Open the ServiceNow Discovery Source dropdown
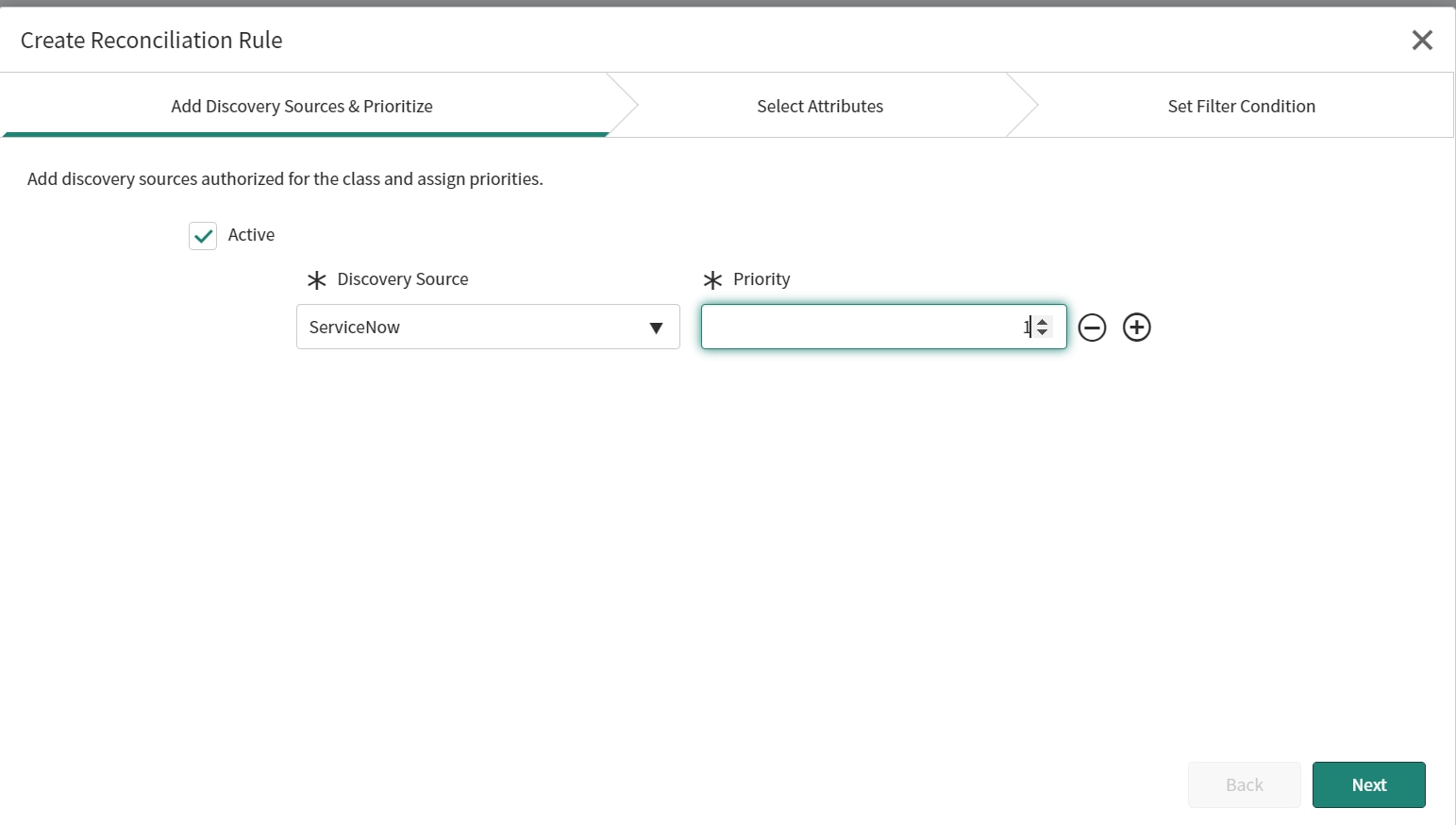This screenshot has width=1456, height=825. click(x=487, y=327)
